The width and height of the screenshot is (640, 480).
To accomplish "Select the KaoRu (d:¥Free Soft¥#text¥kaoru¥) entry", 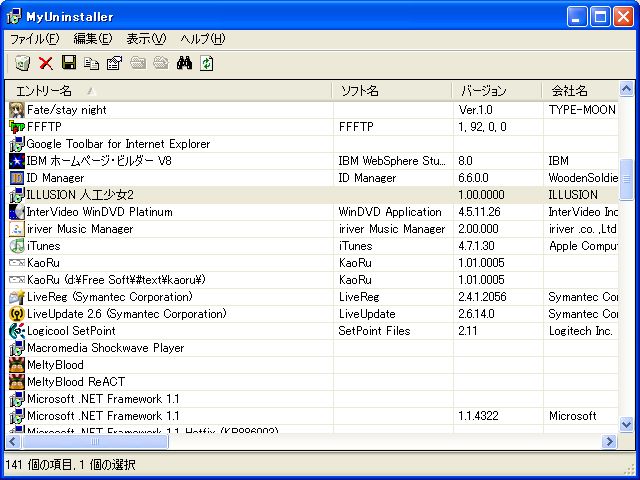I will click(116, 280).
